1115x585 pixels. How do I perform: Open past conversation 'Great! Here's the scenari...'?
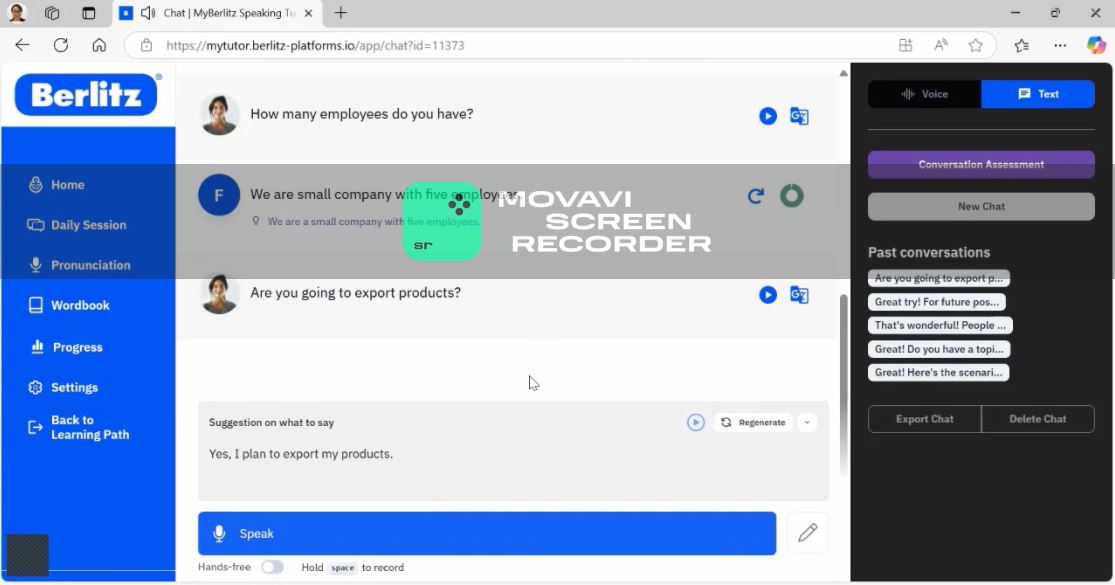938,372
